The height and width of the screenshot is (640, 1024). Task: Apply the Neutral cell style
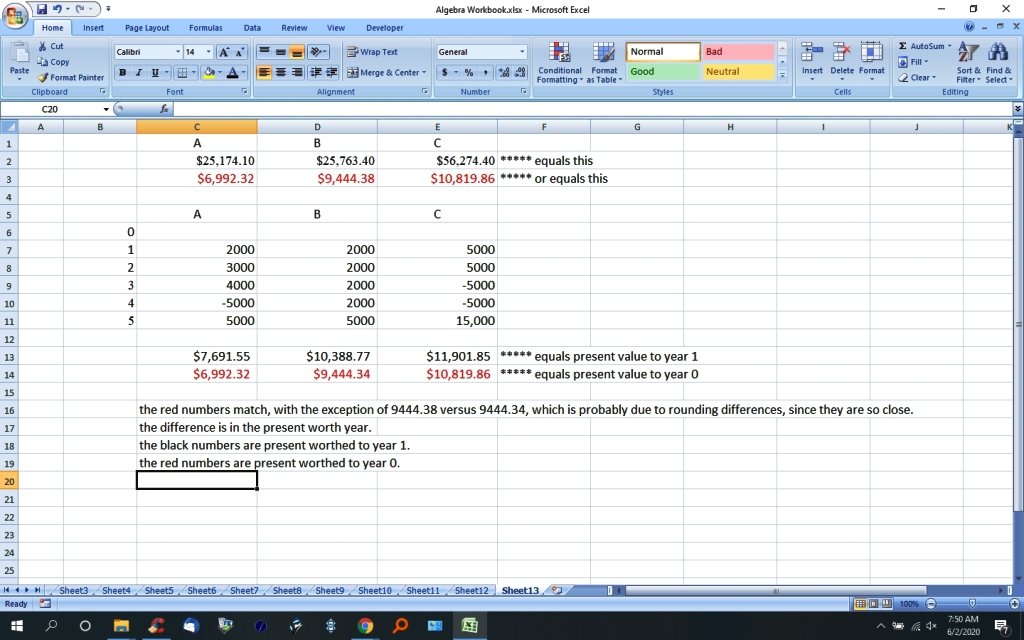point(738,72)
